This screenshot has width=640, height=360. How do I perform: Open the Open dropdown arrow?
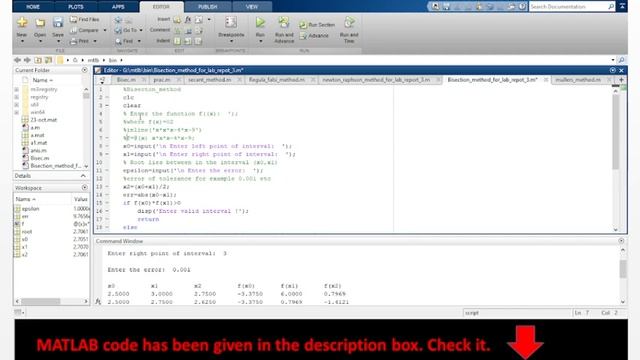pos(40,41)
